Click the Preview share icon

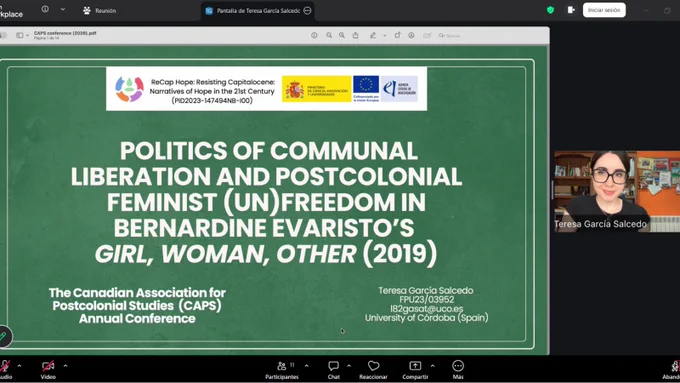point(356,36)
